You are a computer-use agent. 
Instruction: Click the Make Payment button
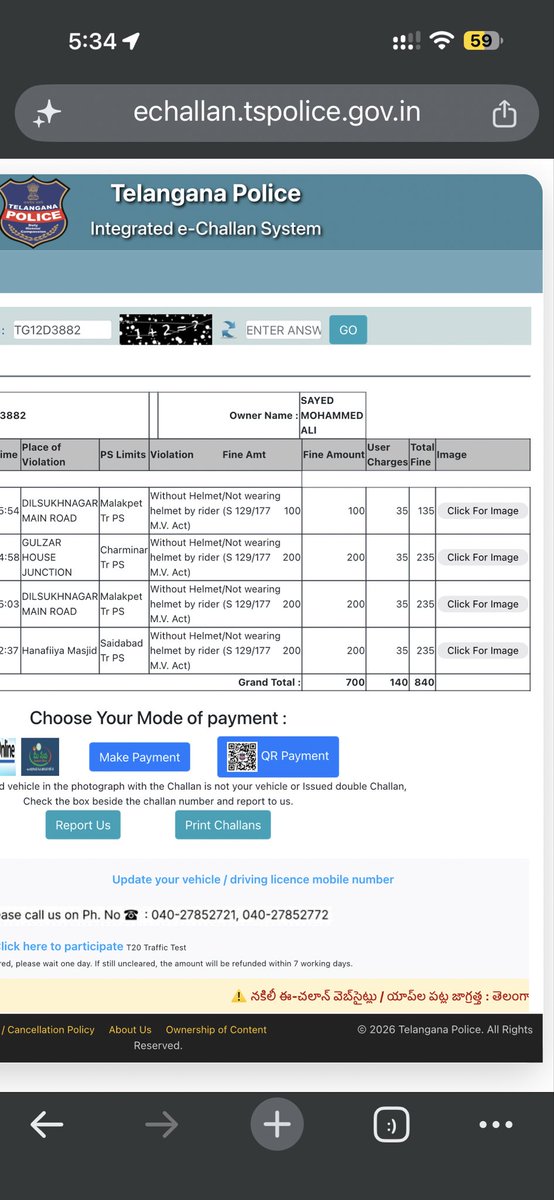point(140,757)
